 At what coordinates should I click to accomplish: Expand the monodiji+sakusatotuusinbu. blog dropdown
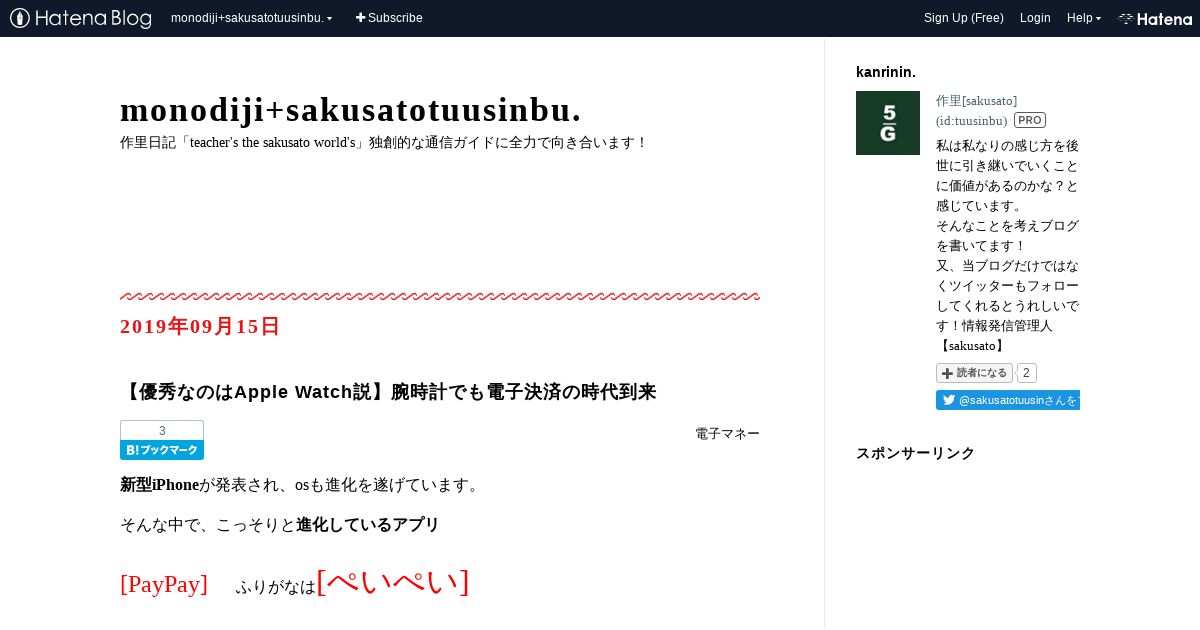tap(252, 18)
